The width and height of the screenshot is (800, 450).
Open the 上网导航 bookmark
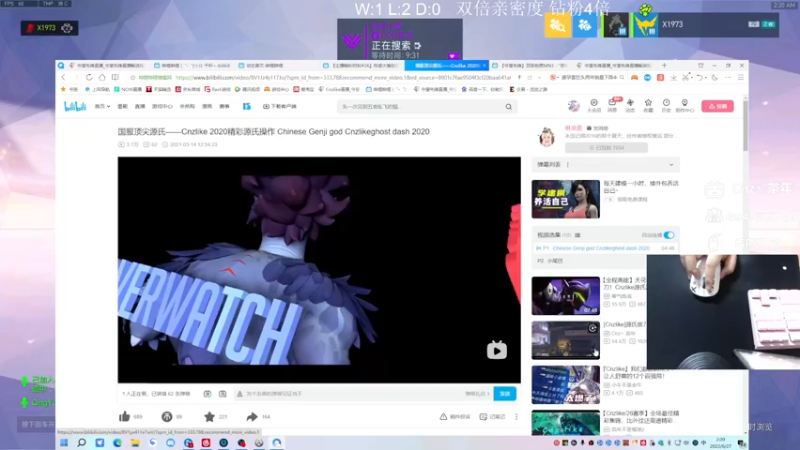pyautogui.click(x=97, y=89)
